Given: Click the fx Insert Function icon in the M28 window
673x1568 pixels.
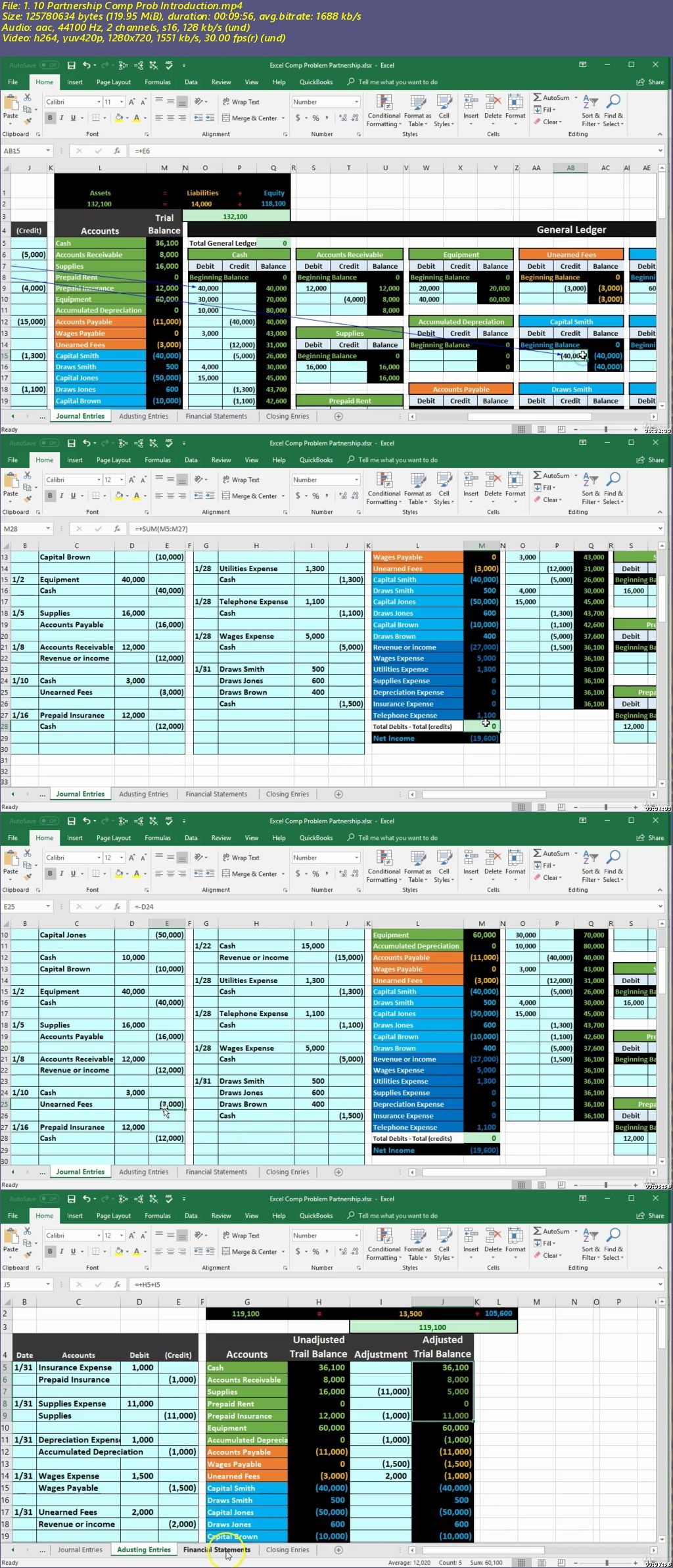Looking at the screenshot, I should 117,528.
